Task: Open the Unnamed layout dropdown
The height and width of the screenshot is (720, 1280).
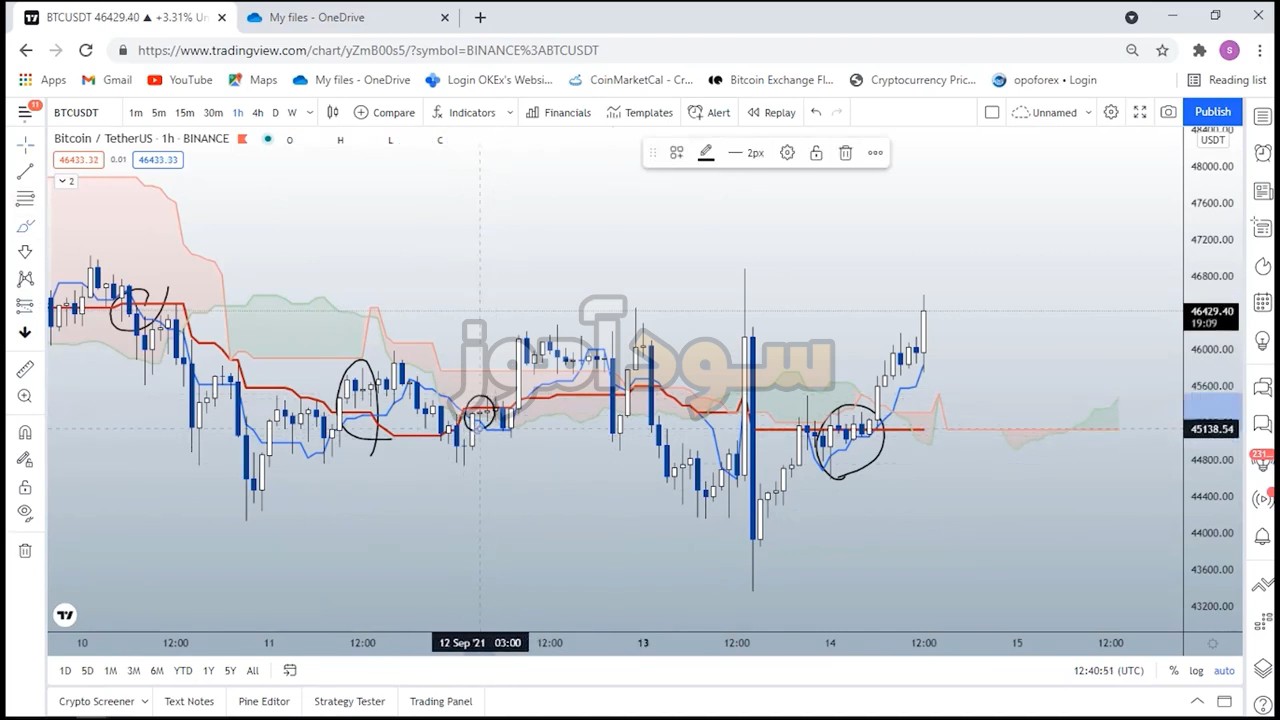Action: click(x=1052, y=112)
